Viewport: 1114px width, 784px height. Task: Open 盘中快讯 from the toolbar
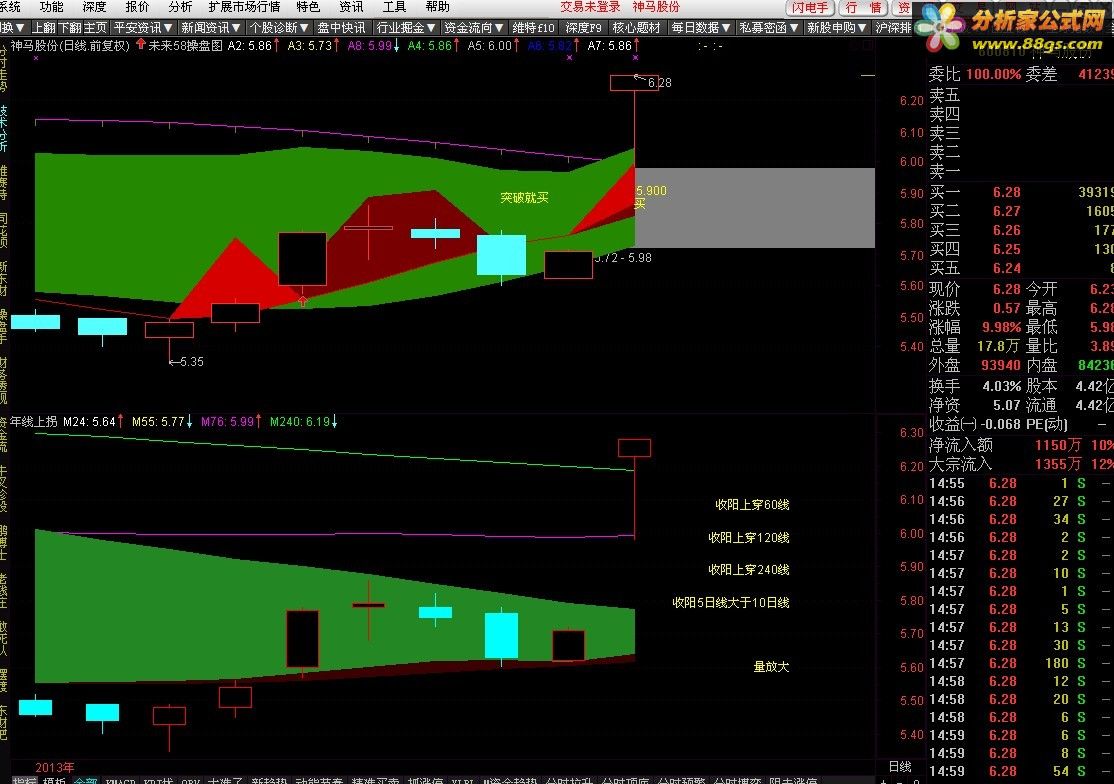(341, 28)
